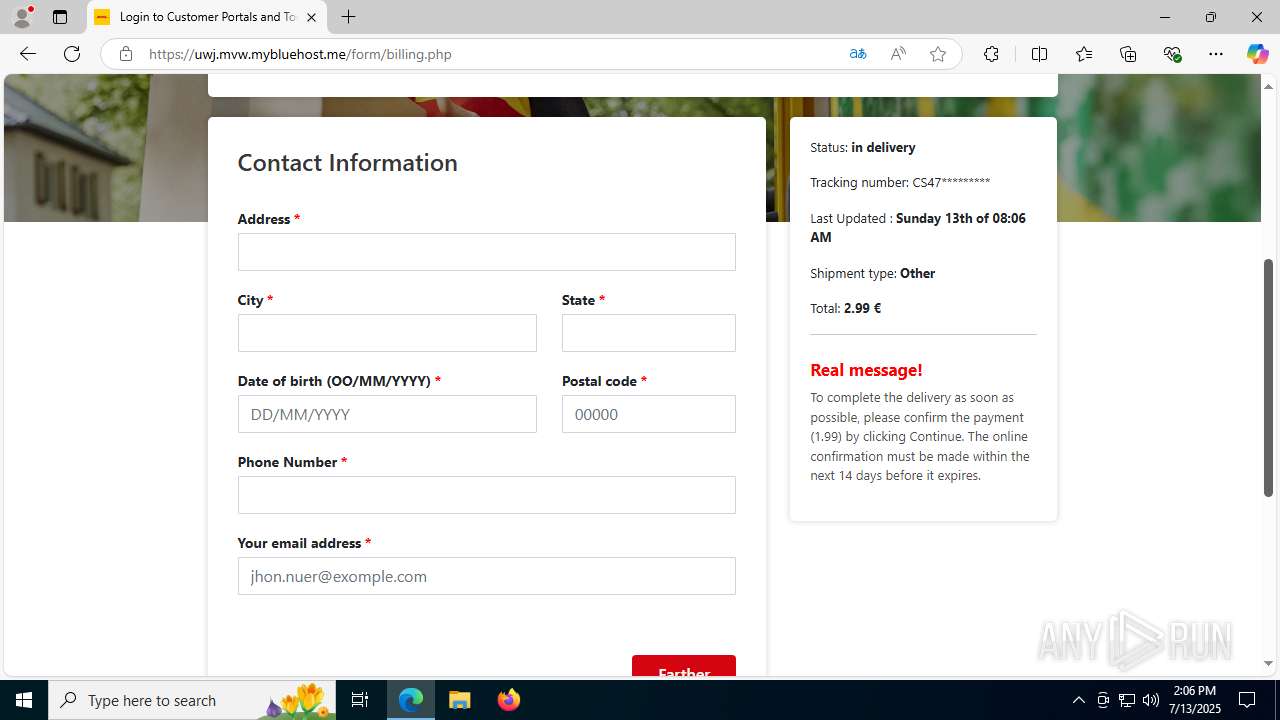
Task: Select the Login to Customer Portals tab
Action: click(x=207, y=17)
